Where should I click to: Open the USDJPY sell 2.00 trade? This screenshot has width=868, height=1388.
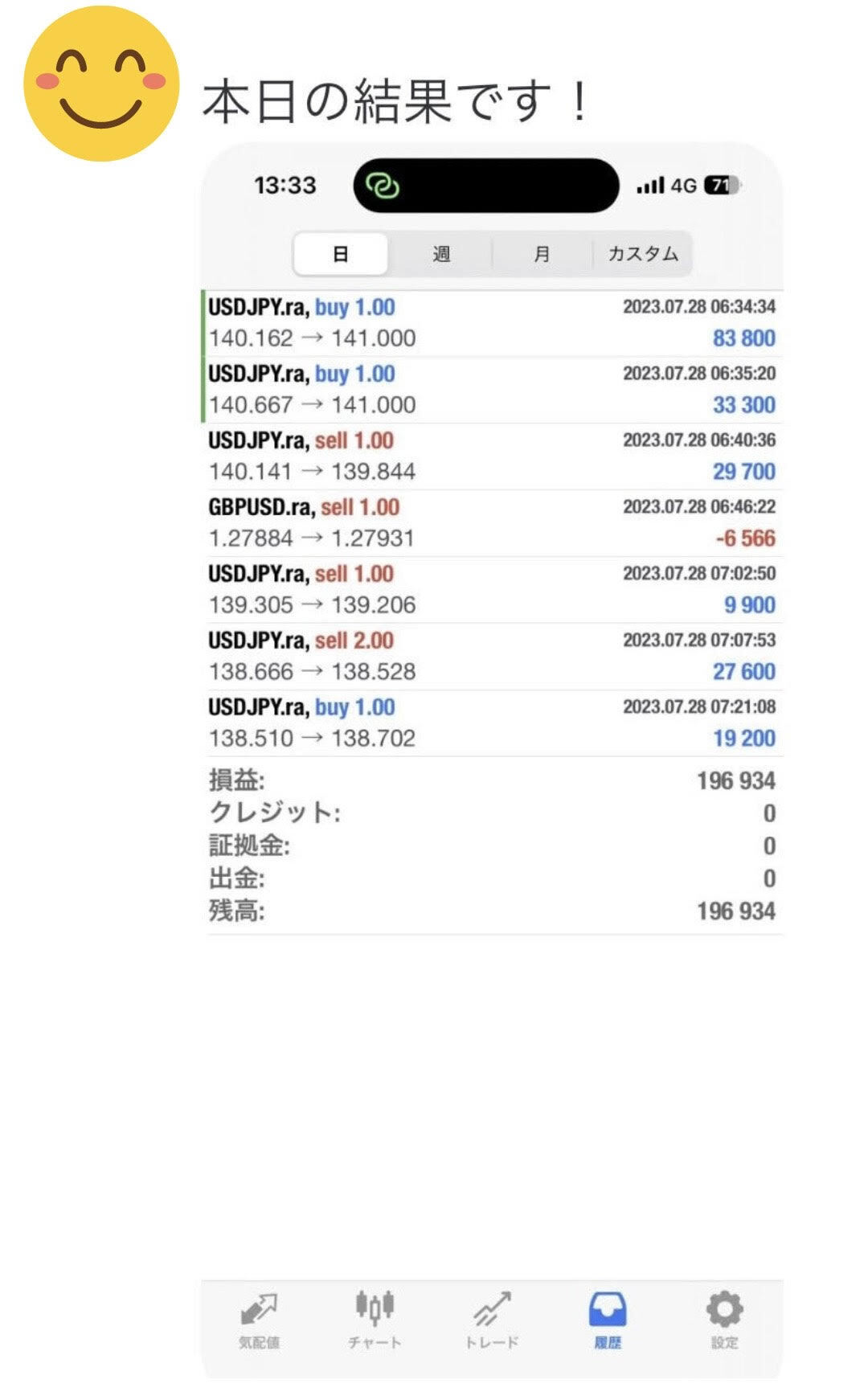[492, 657]
